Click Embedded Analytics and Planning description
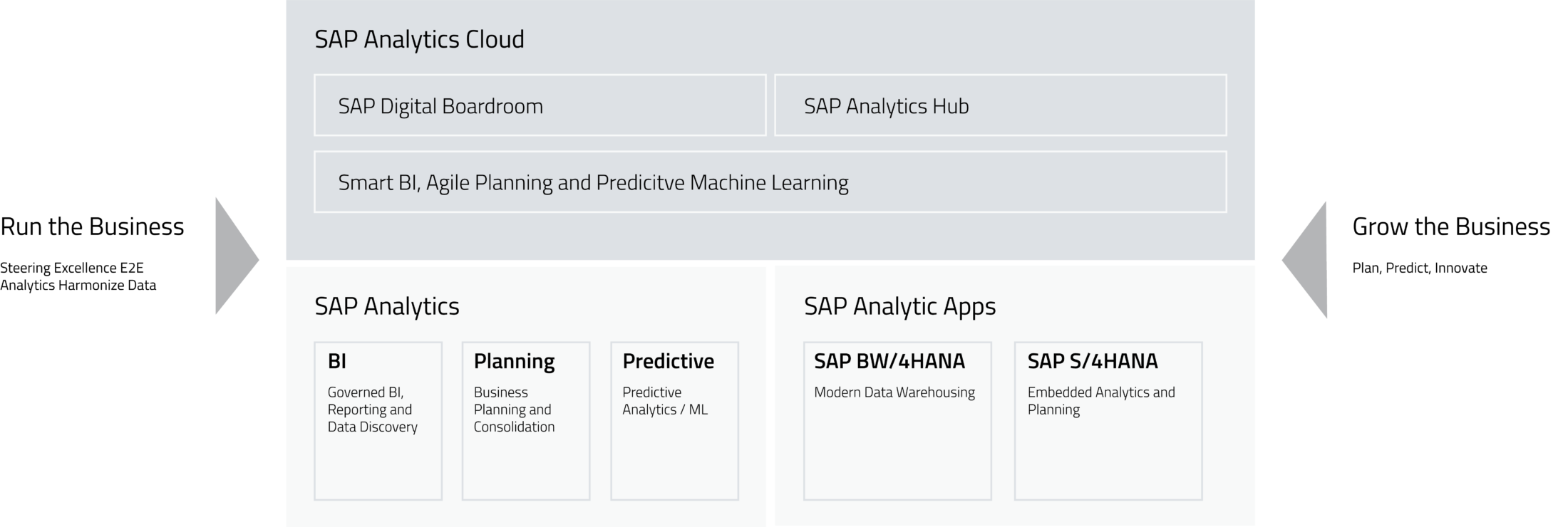The image size is (1568, 527). click(x=1101, y=401)
